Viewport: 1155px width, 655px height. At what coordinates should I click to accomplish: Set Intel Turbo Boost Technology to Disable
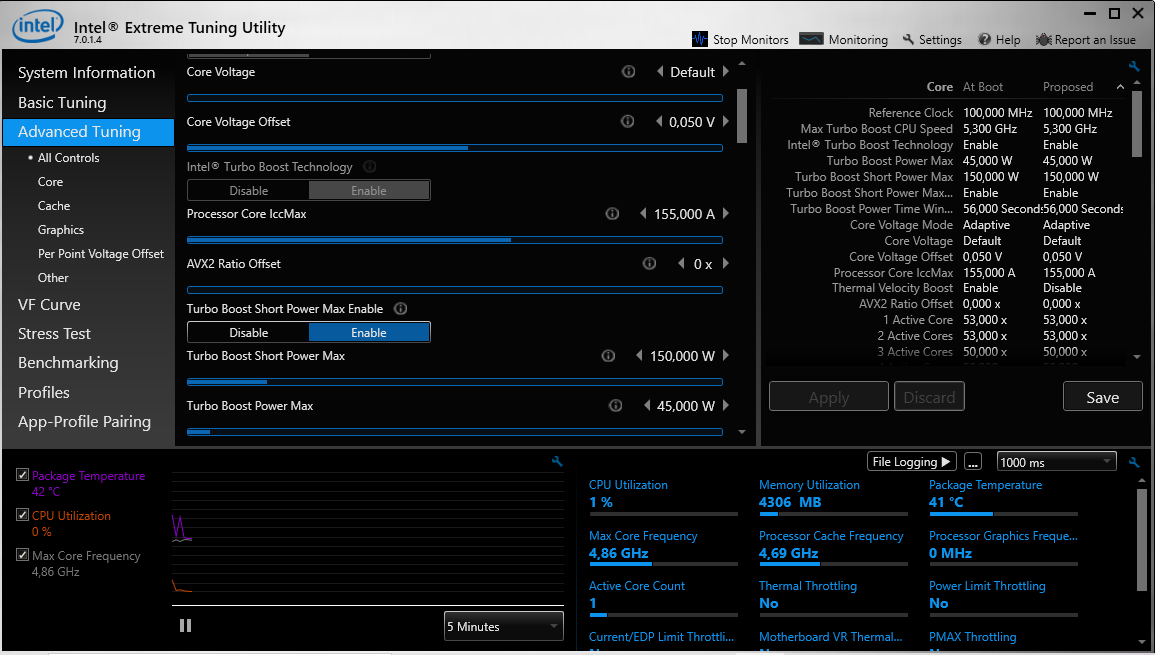click(248, 190)
